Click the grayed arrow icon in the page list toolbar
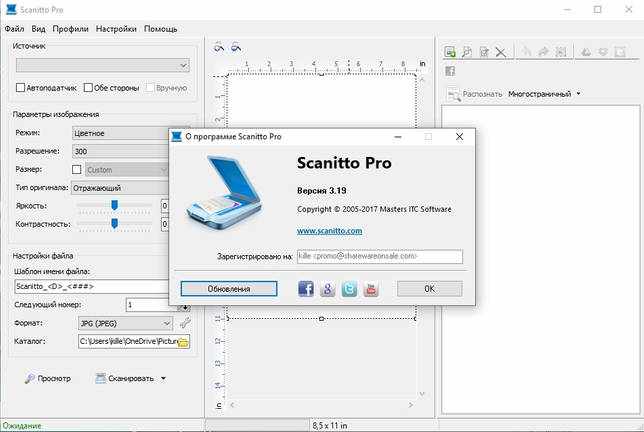This screenshot has width=644, height=432. point(543,52)
